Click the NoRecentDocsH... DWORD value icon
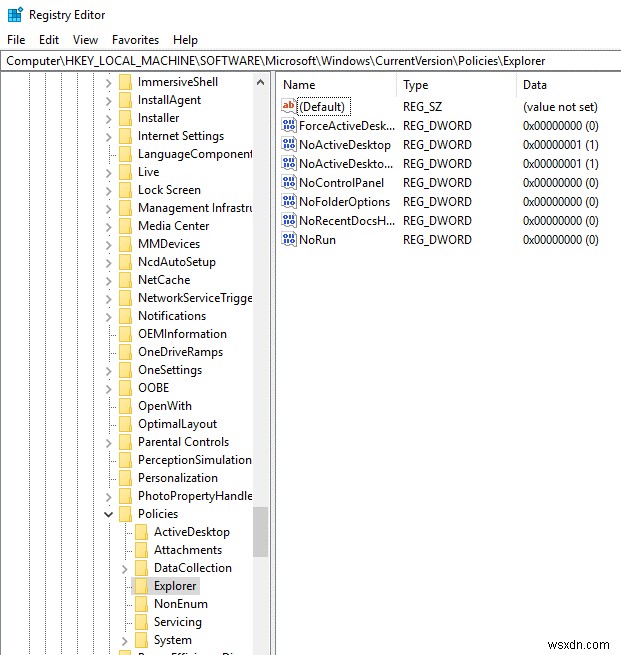The height and width of the screenshot is (655, 621). coord(289,220)
